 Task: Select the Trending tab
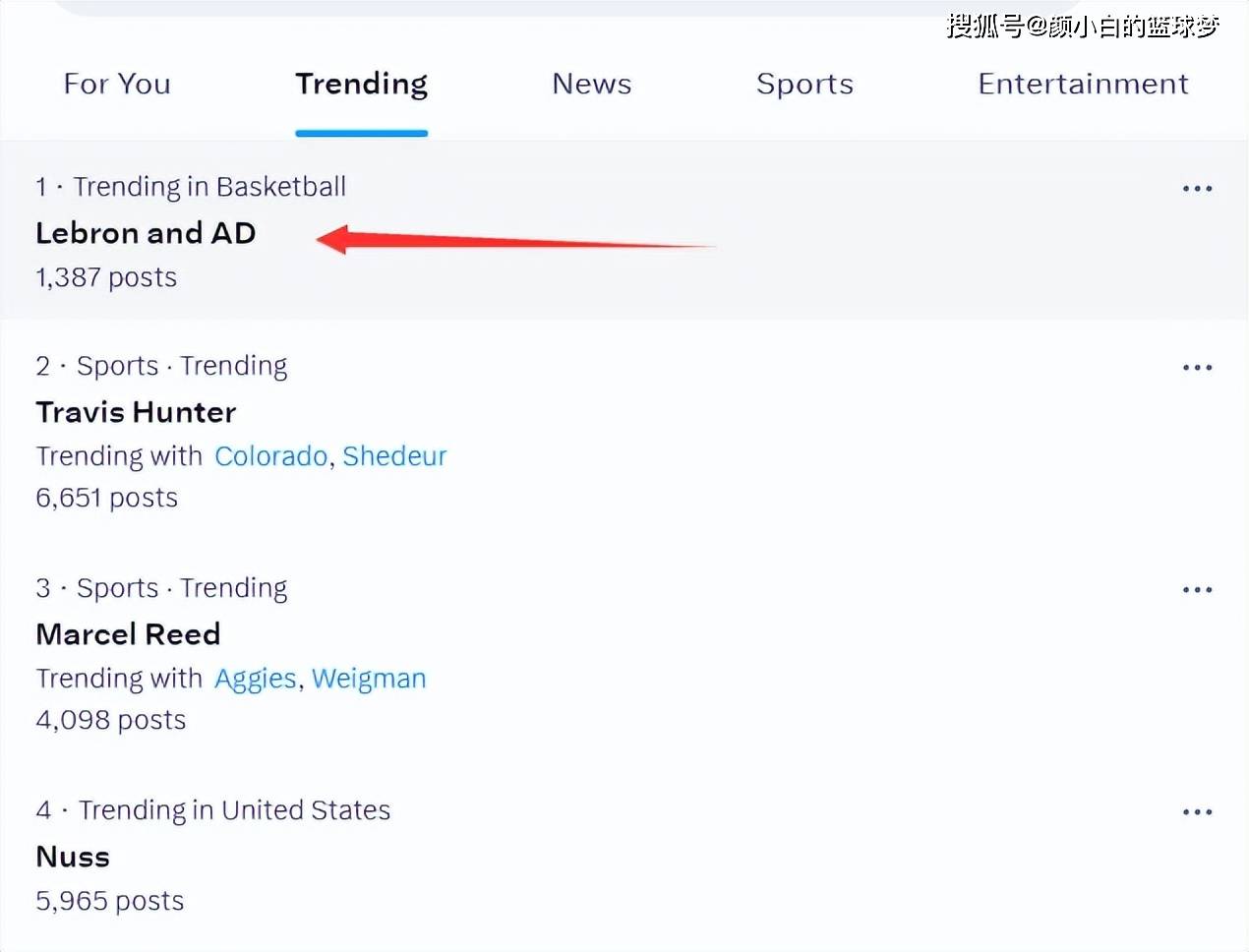(361, 85)
